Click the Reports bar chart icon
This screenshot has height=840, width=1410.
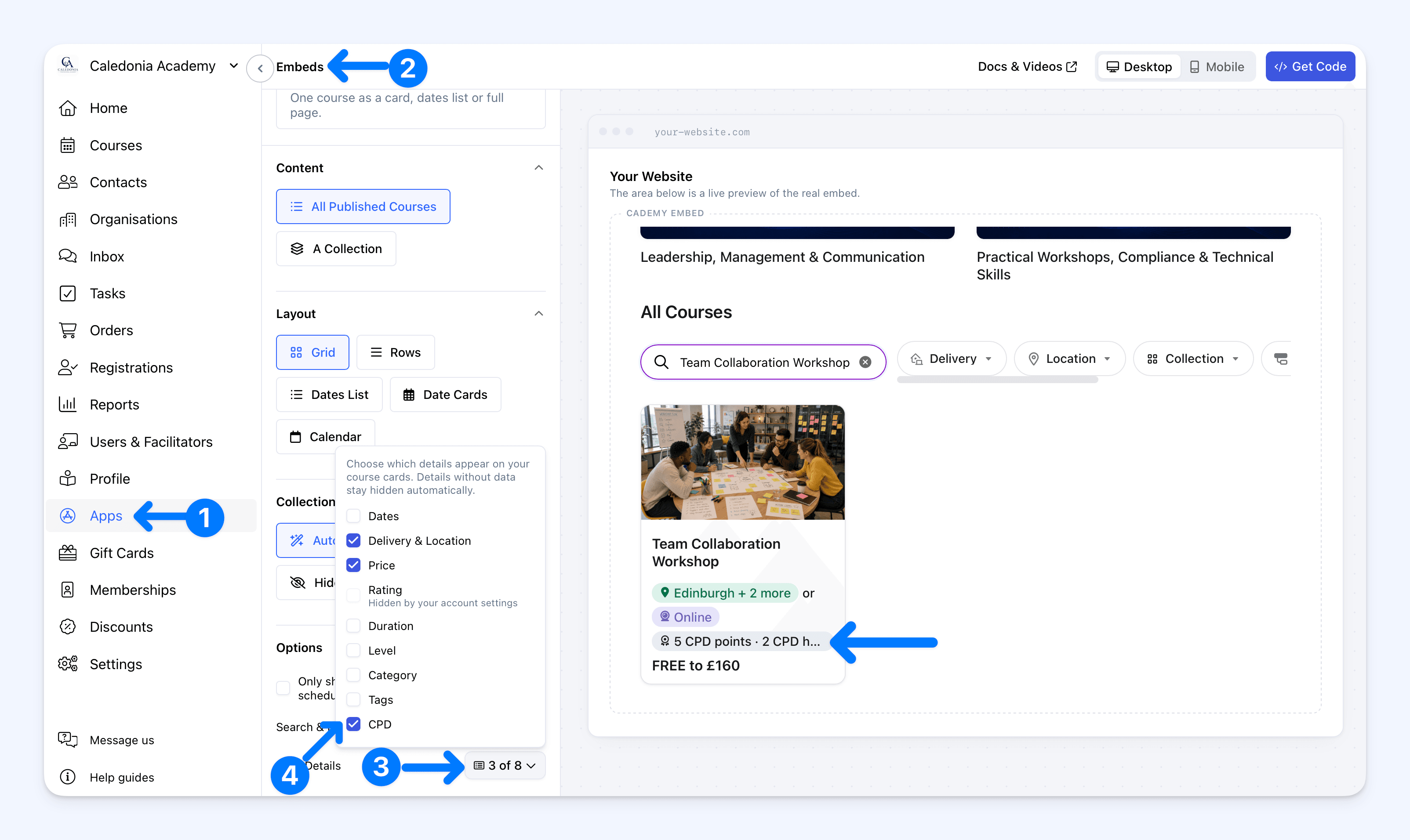[67, 404]
